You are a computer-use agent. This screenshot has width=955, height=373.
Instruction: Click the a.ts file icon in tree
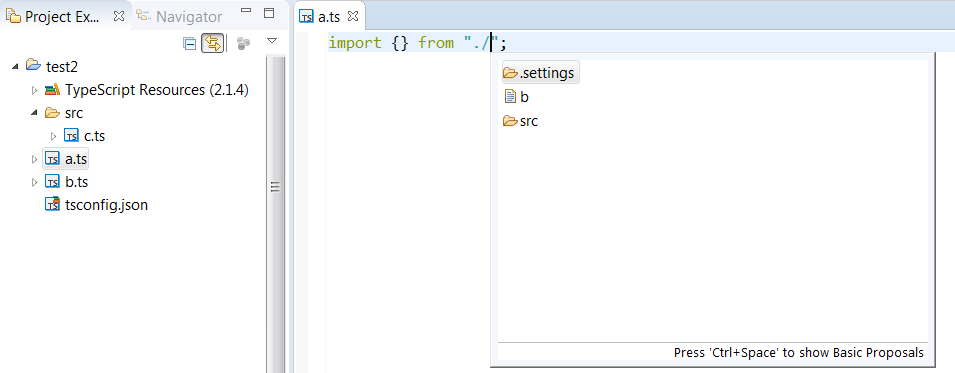click(x=53, y=159)
